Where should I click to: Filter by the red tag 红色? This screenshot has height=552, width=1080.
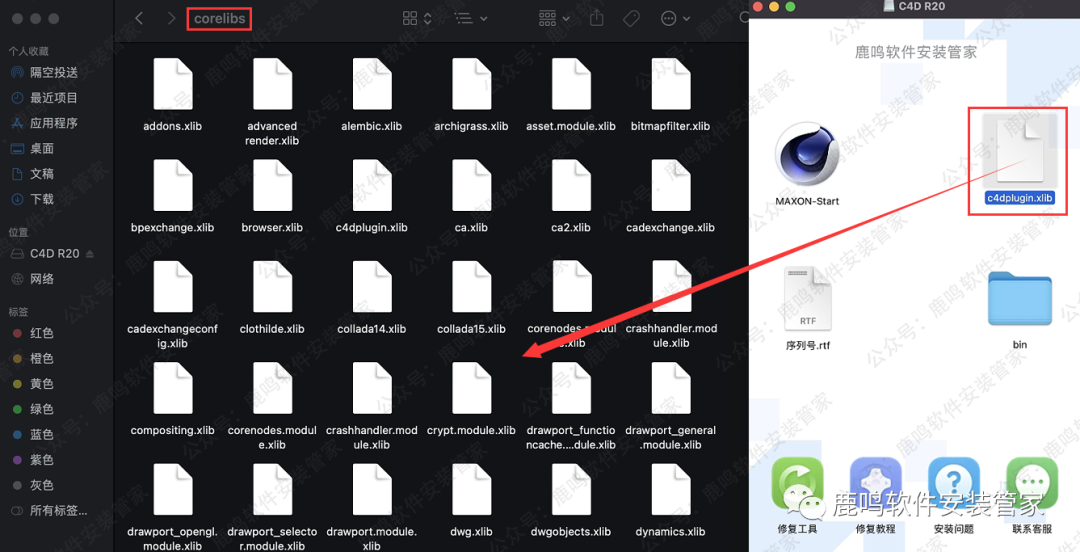click(41, 333)
